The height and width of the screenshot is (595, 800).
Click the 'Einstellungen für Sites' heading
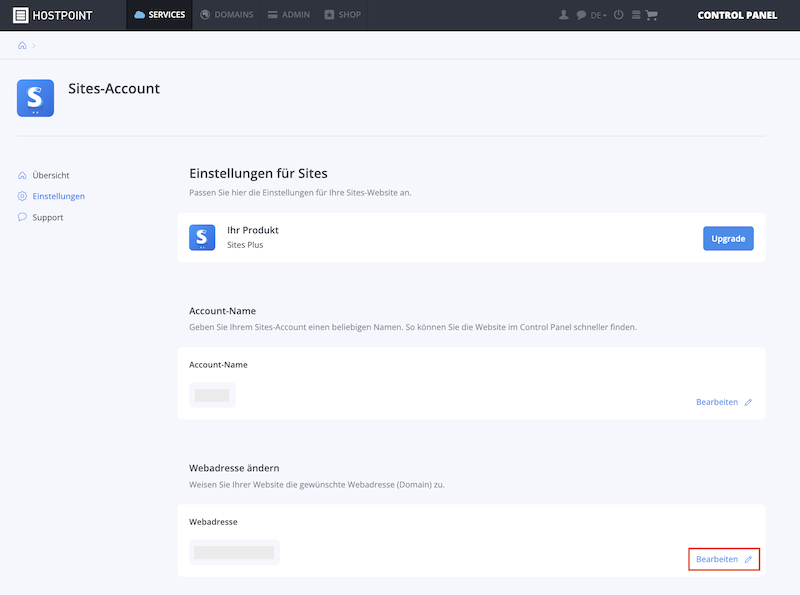258,173
